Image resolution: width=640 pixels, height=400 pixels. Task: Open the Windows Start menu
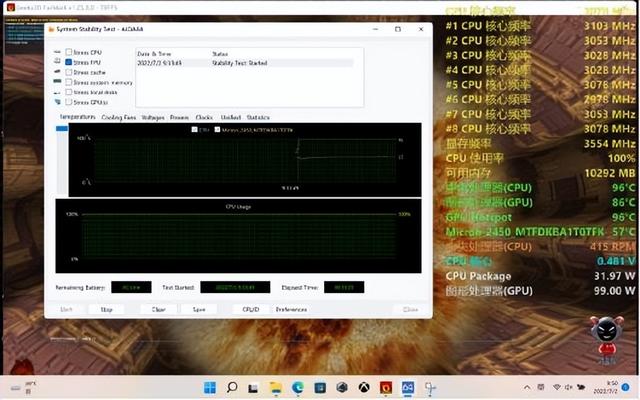click(210, 387)
